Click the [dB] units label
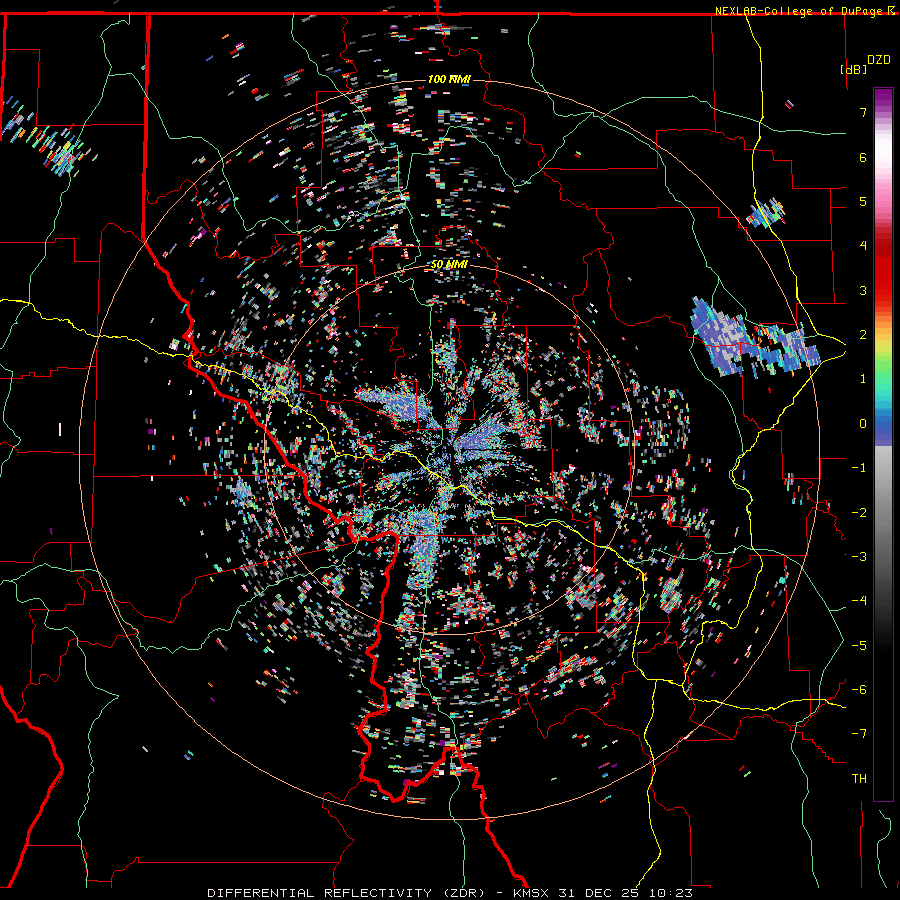Viewport: 900px width, 900px height. point(854,69)
